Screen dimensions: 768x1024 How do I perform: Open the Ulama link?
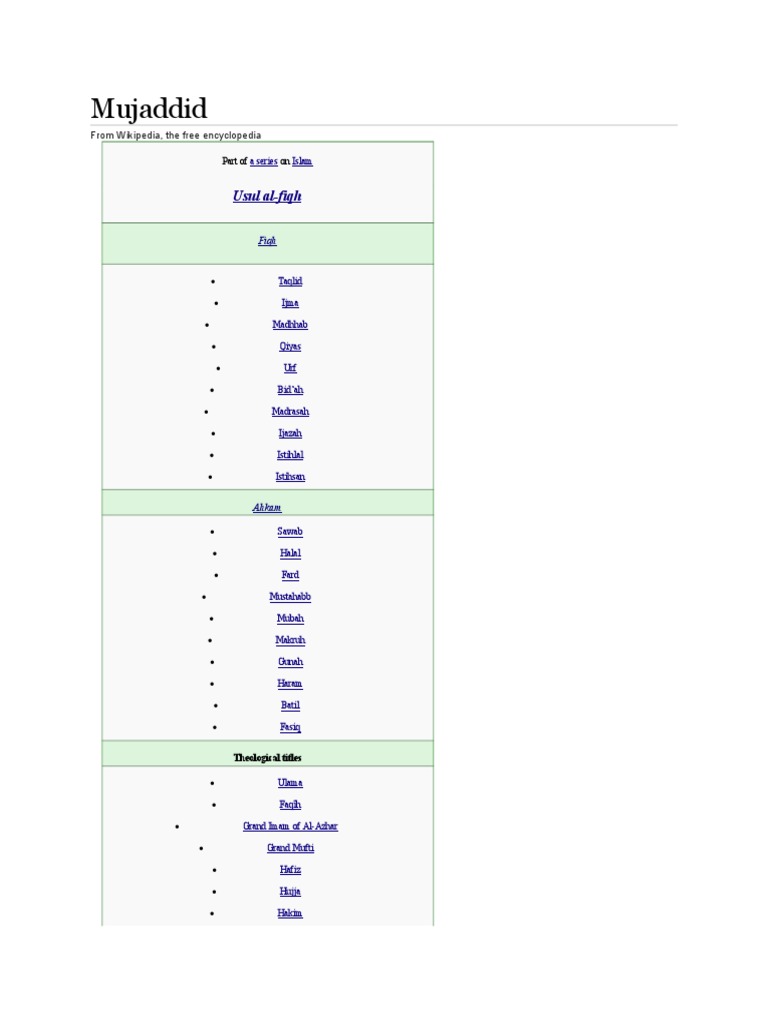tap(290, 783)
